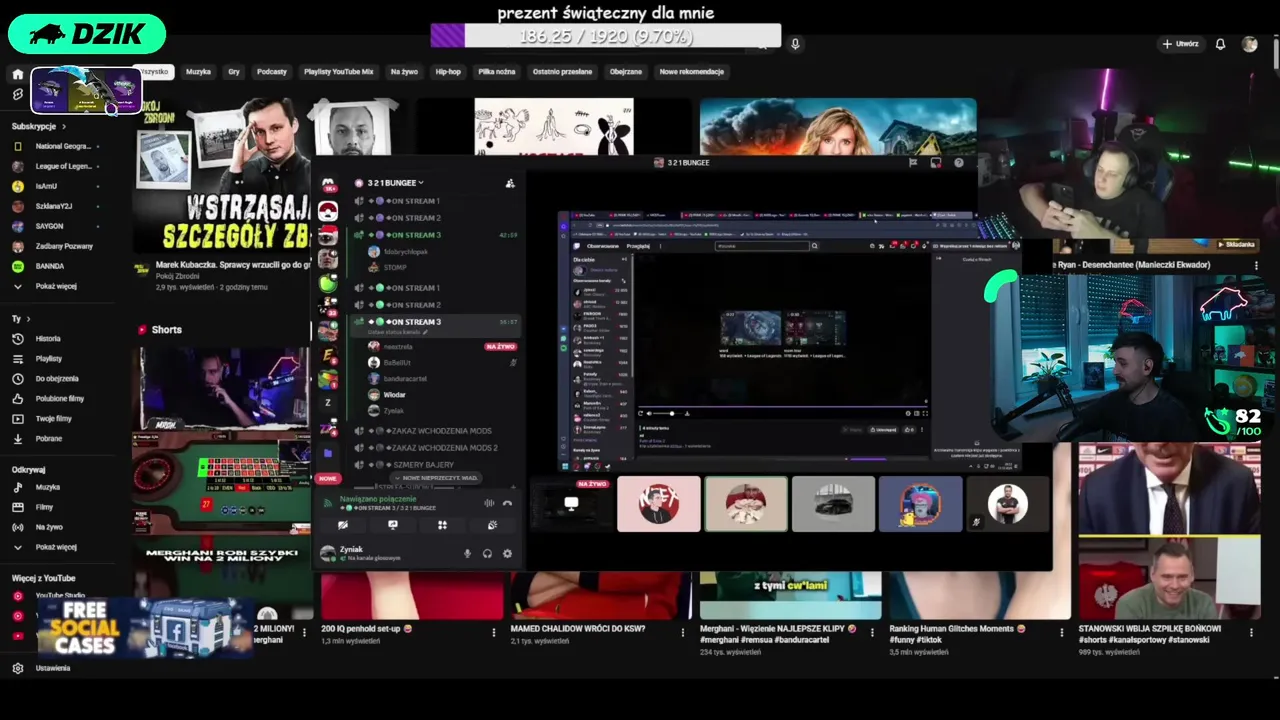The height and width of the screenshot is (720, 1280).
Task: Toggle Discord microphone mute
Action: 467,553
